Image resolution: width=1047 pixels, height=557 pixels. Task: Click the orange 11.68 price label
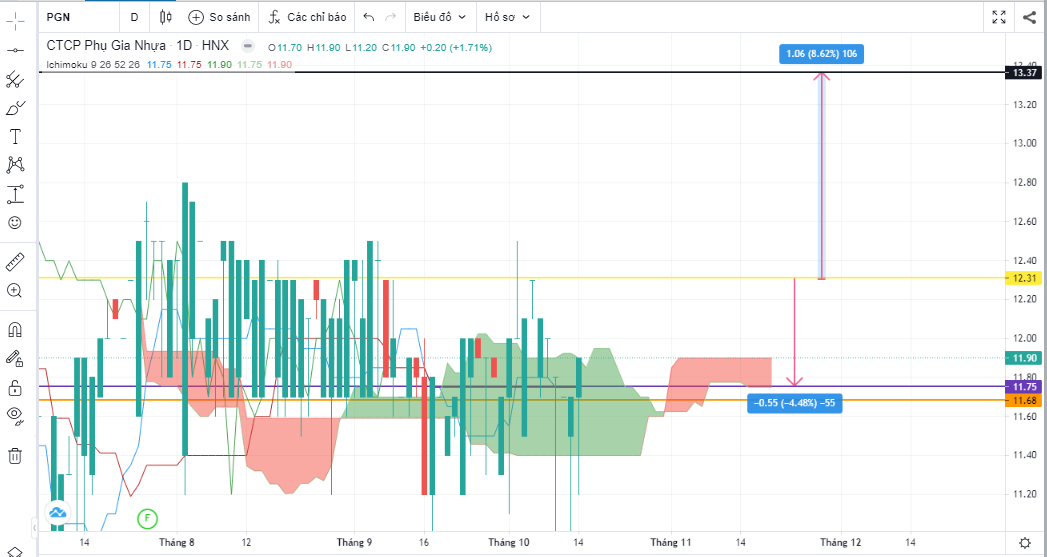[1023, 401]
